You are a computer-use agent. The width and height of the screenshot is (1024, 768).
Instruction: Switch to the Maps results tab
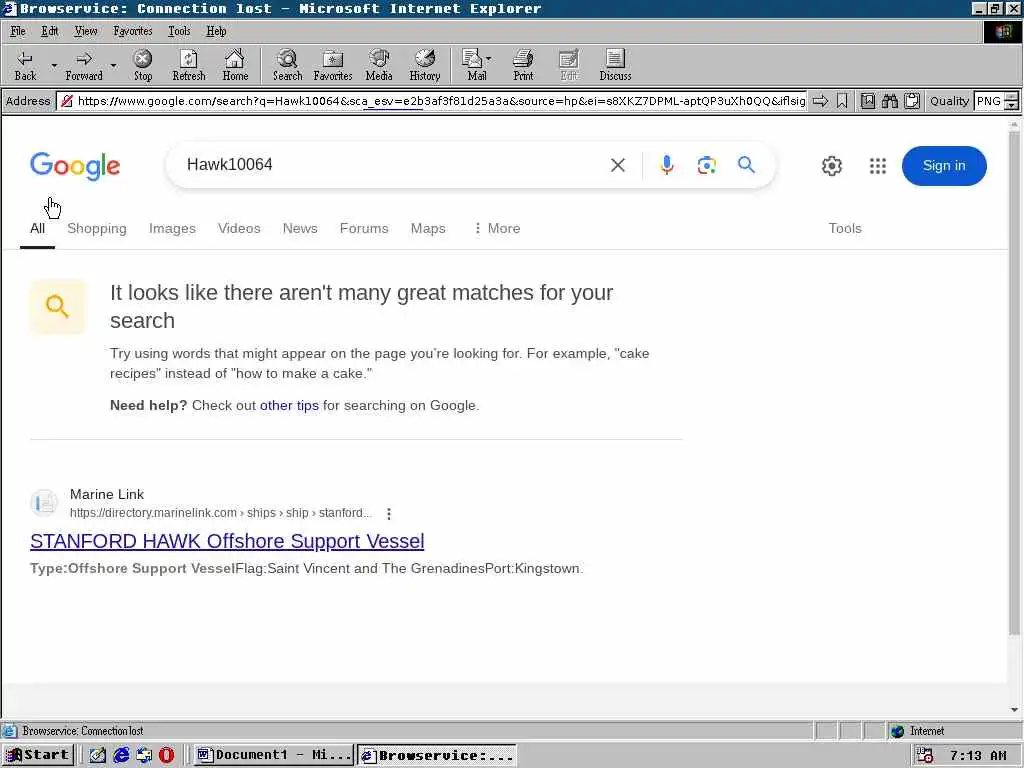(x=428, y=229)
